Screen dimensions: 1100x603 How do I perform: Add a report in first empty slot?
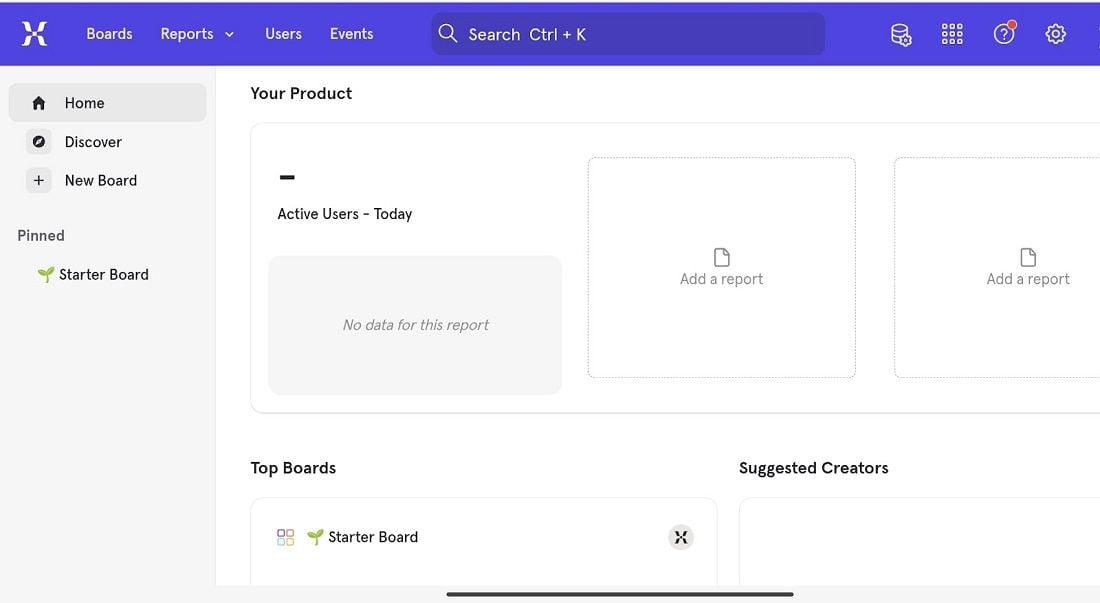[x=721, y=268]
